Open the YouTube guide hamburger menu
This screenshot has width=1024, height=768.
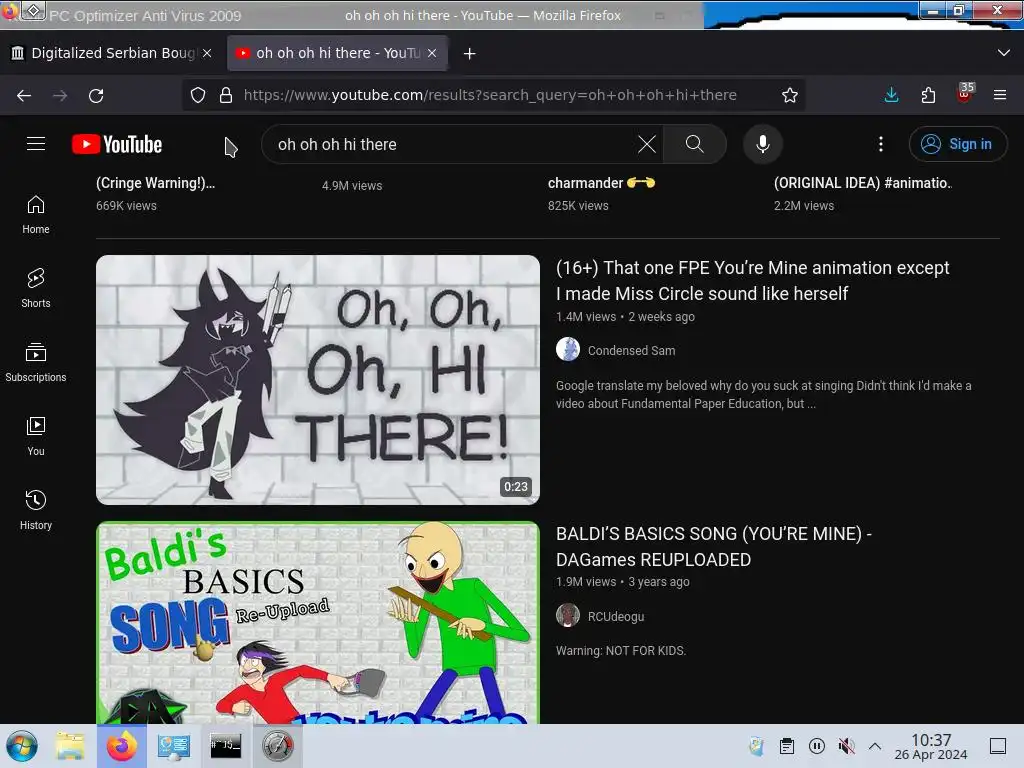(x=36, y=144)
